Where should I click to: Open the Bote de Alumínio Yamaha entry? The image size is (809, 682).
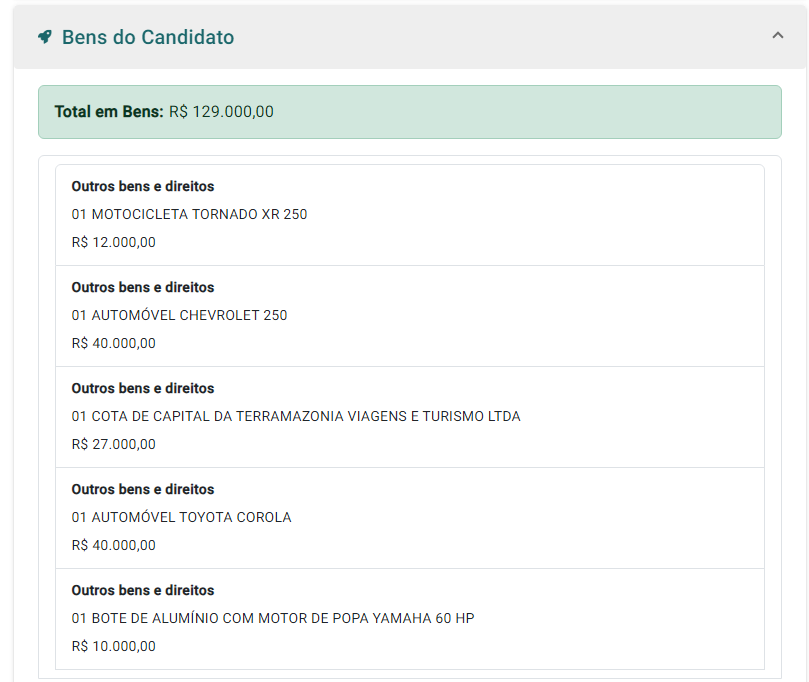pos(273,618)
